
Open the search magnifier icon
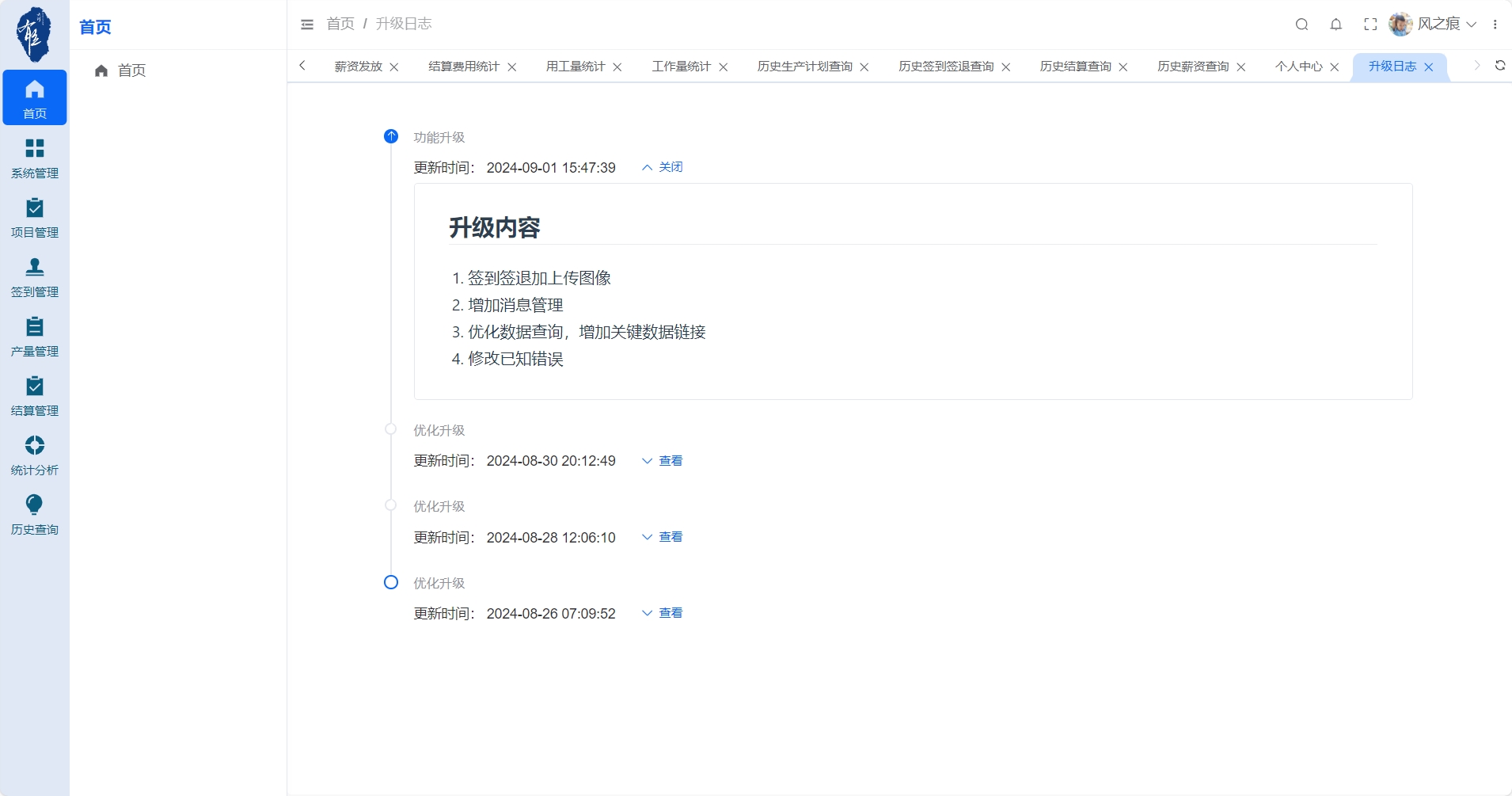pos(1301,25)
